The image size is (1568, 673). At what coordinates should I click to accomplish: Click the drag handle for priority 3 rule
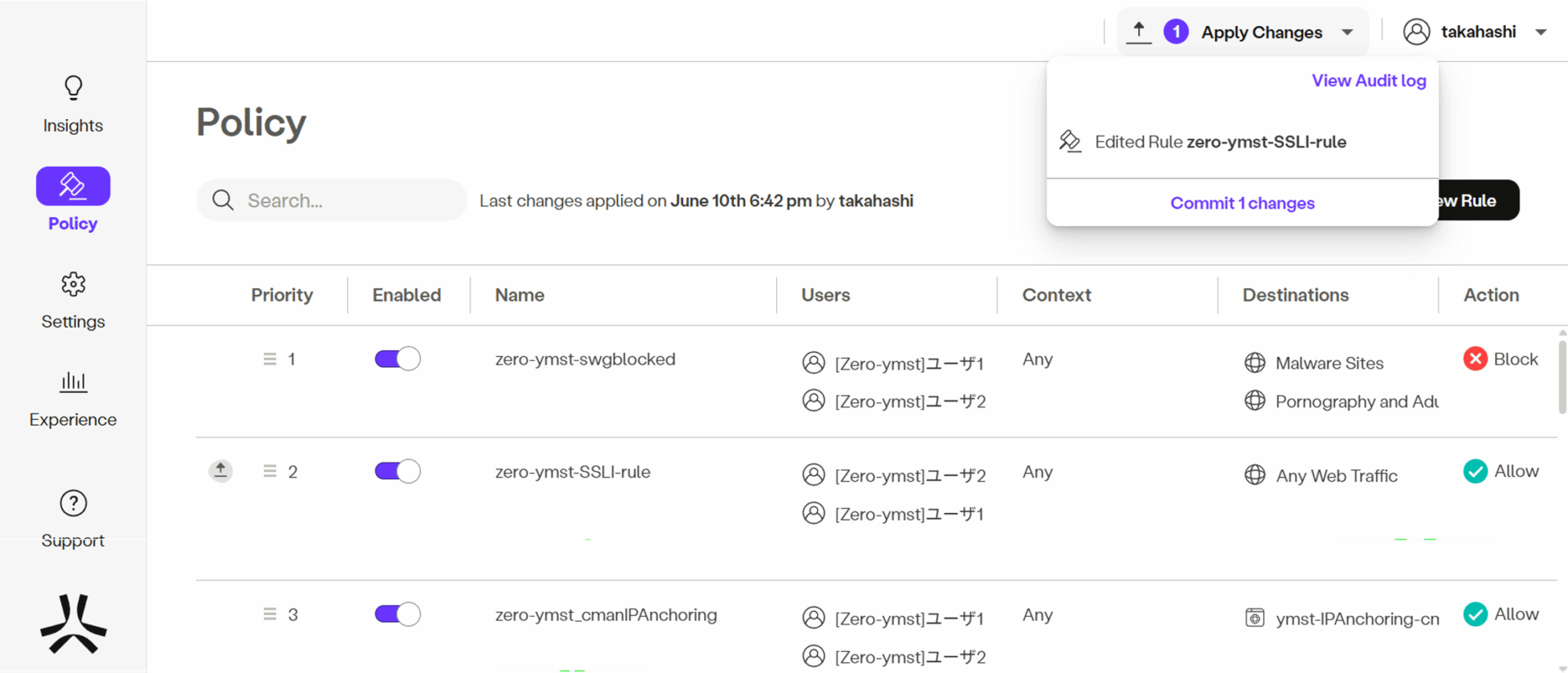point(270,614)
